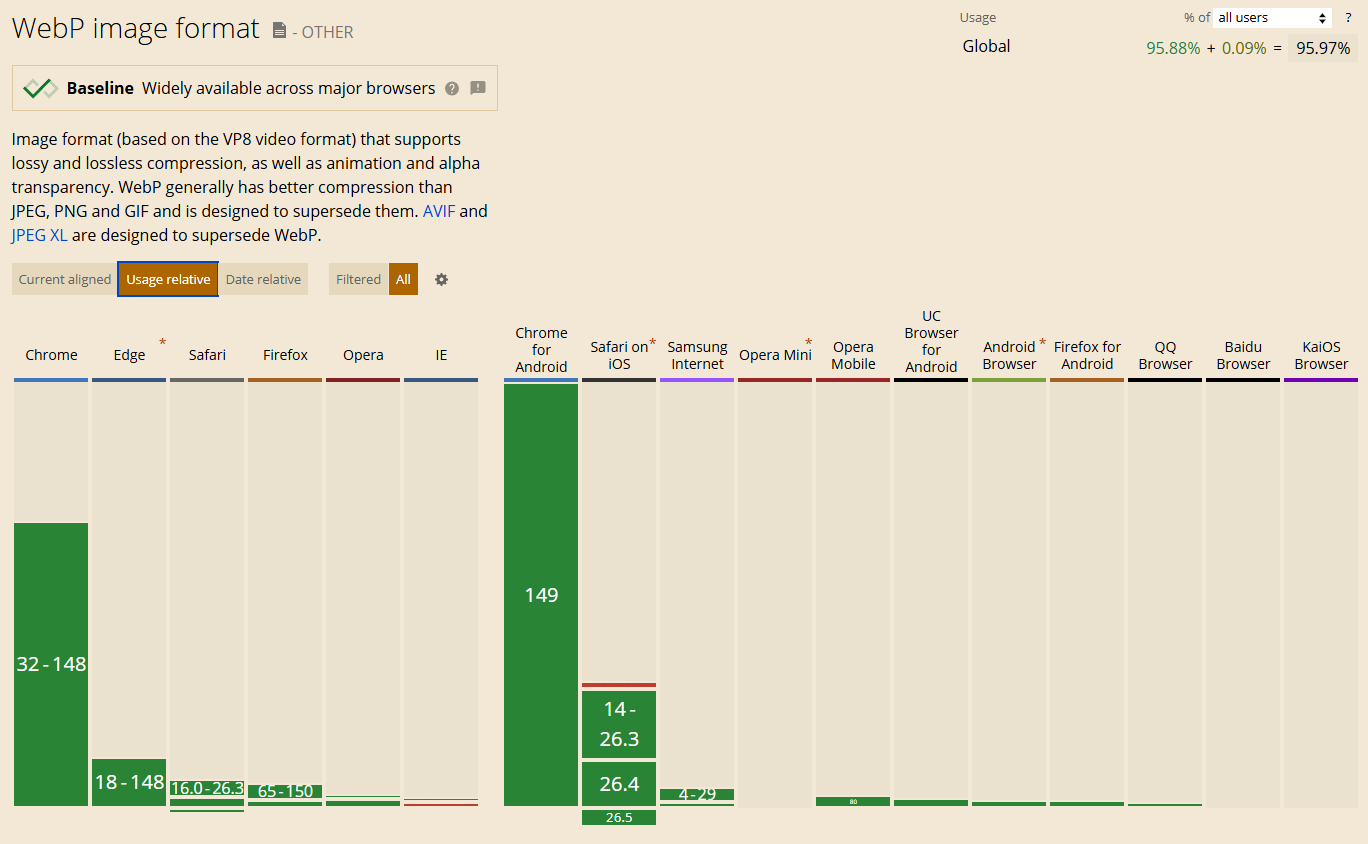Open the AVIF link
The height and width of the screenshot is (844, 1368).
(439, 211)
